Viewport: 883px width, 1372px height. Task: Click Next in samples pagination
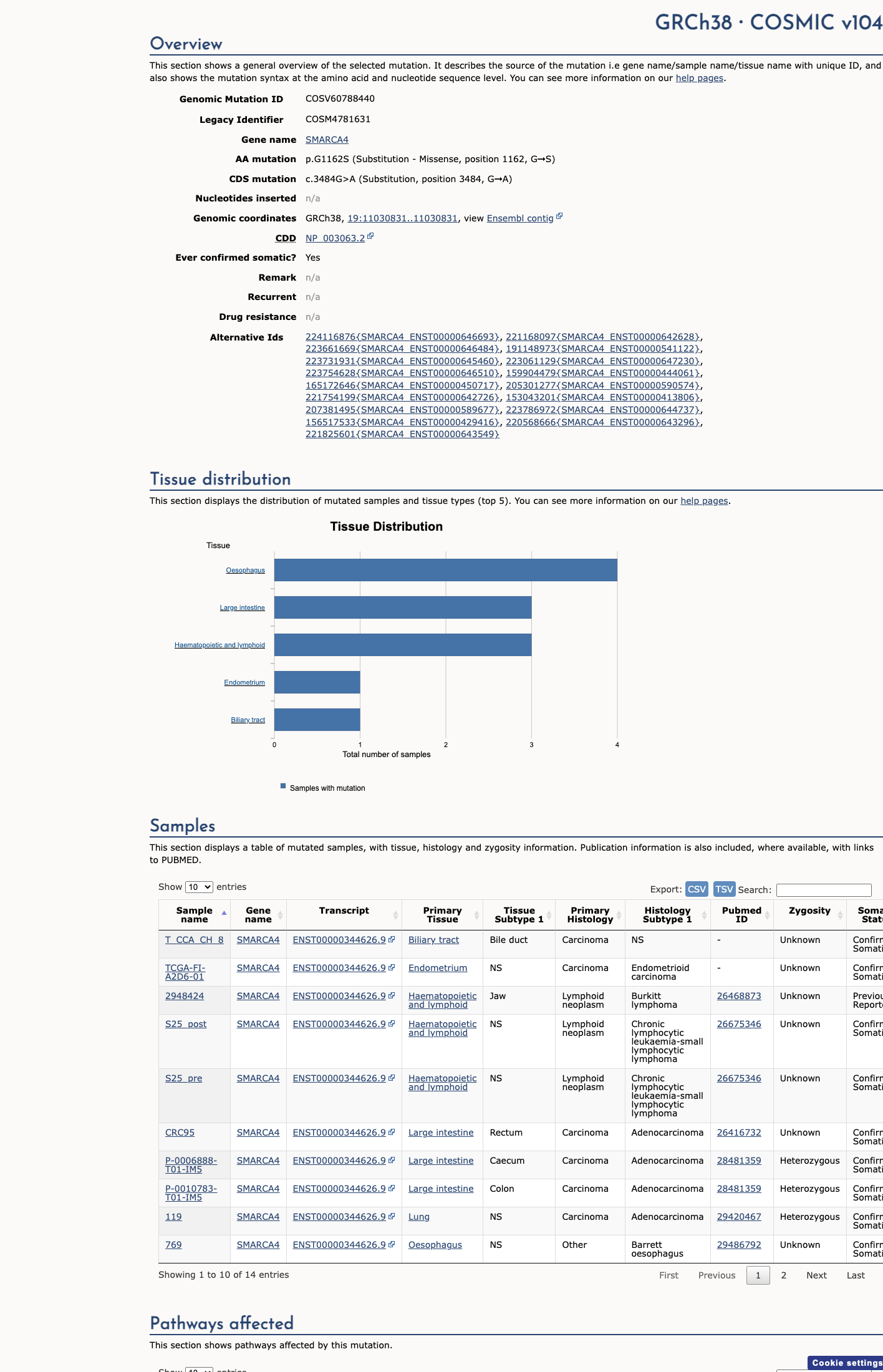click(x=816, y=1275)
